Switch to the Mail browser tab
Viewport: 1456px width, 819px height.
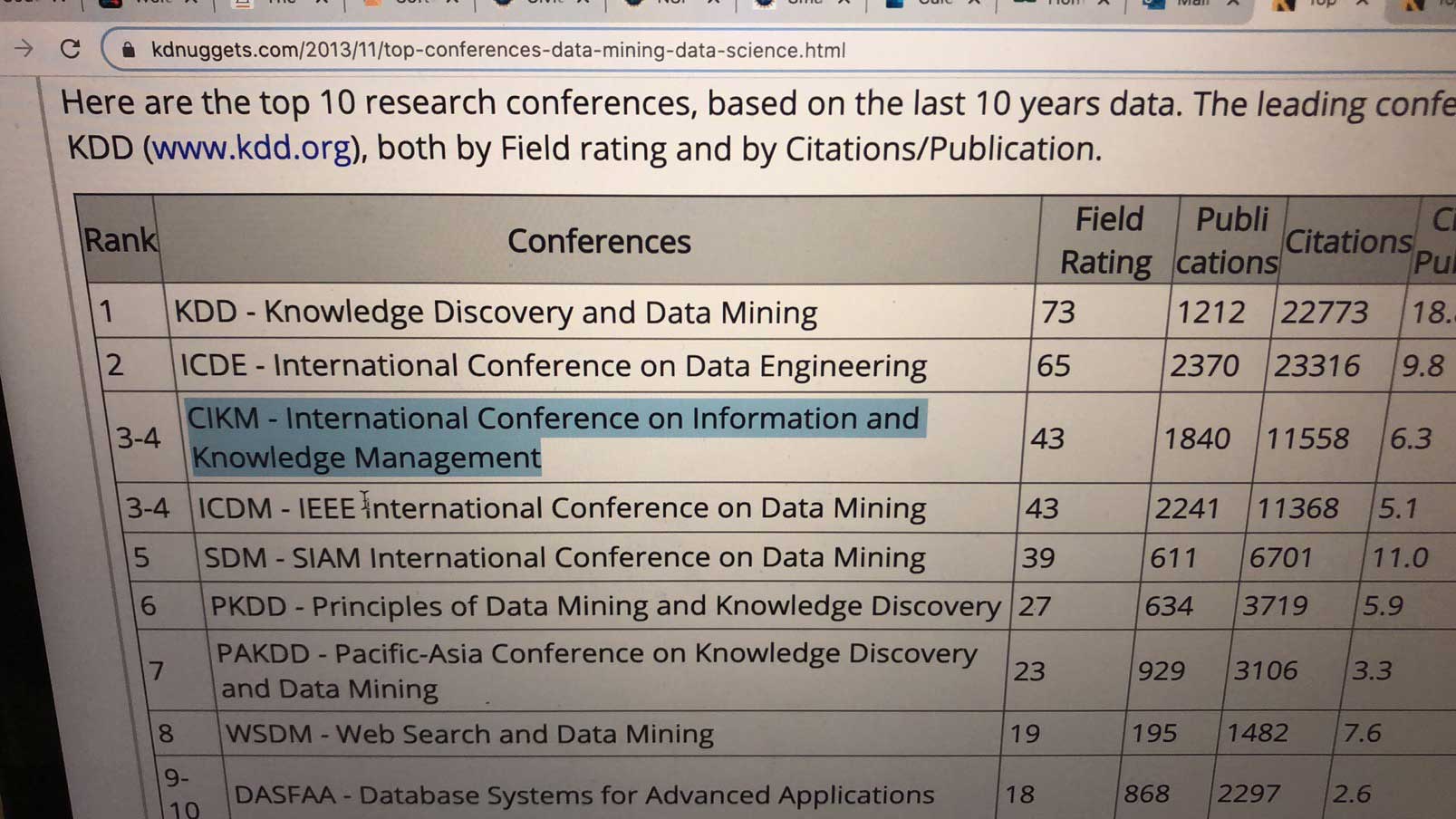[1192, 4]
